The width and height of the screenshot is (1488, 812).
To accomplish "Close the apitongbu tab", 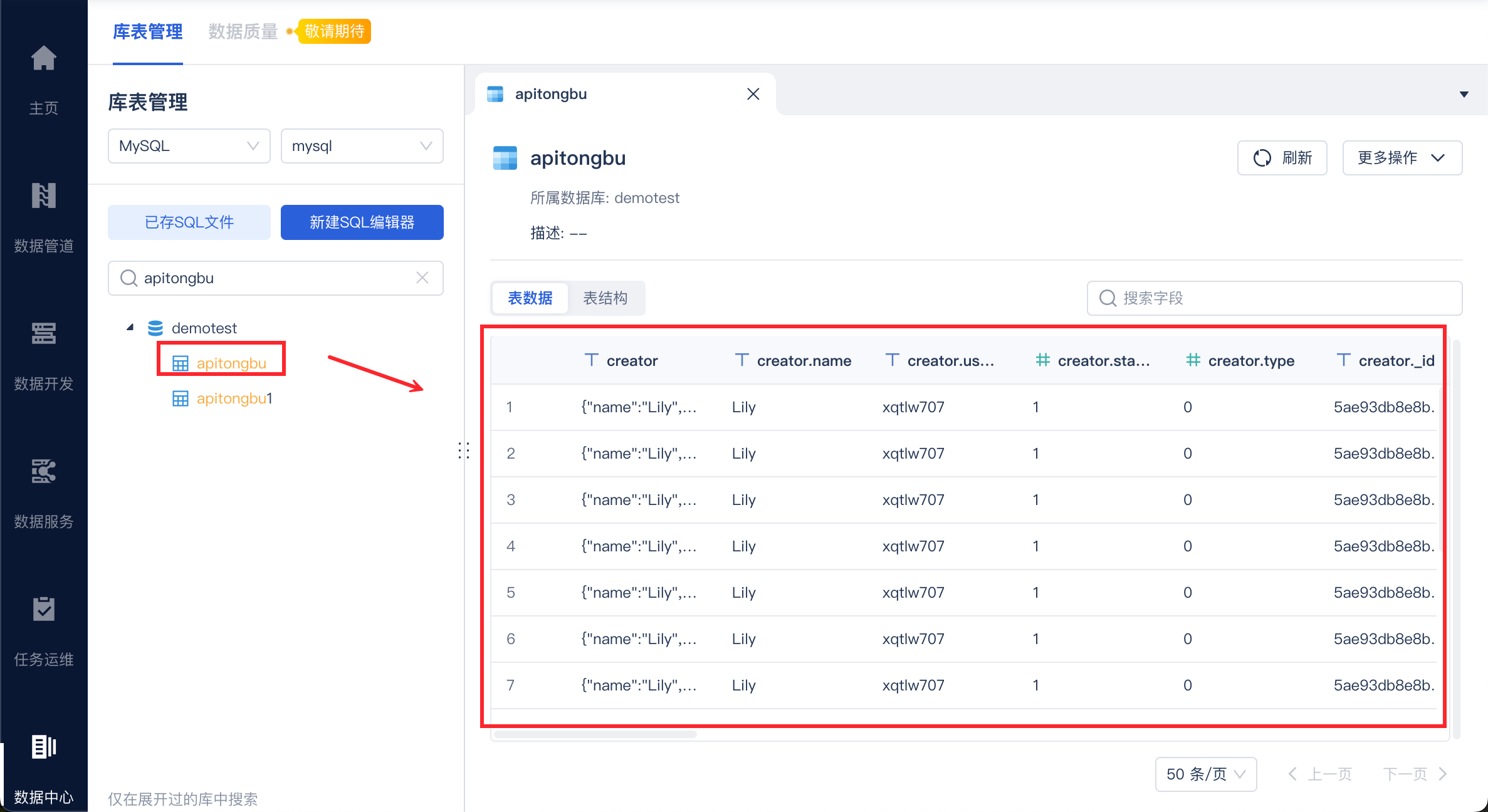I will [753, 94].
